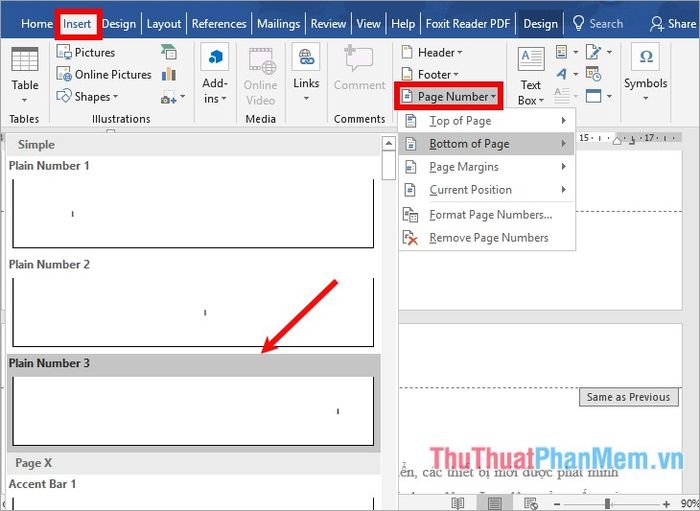700x511 pixels.
Task: Open the Mailings tab
Action: click(x=279, y=24)
